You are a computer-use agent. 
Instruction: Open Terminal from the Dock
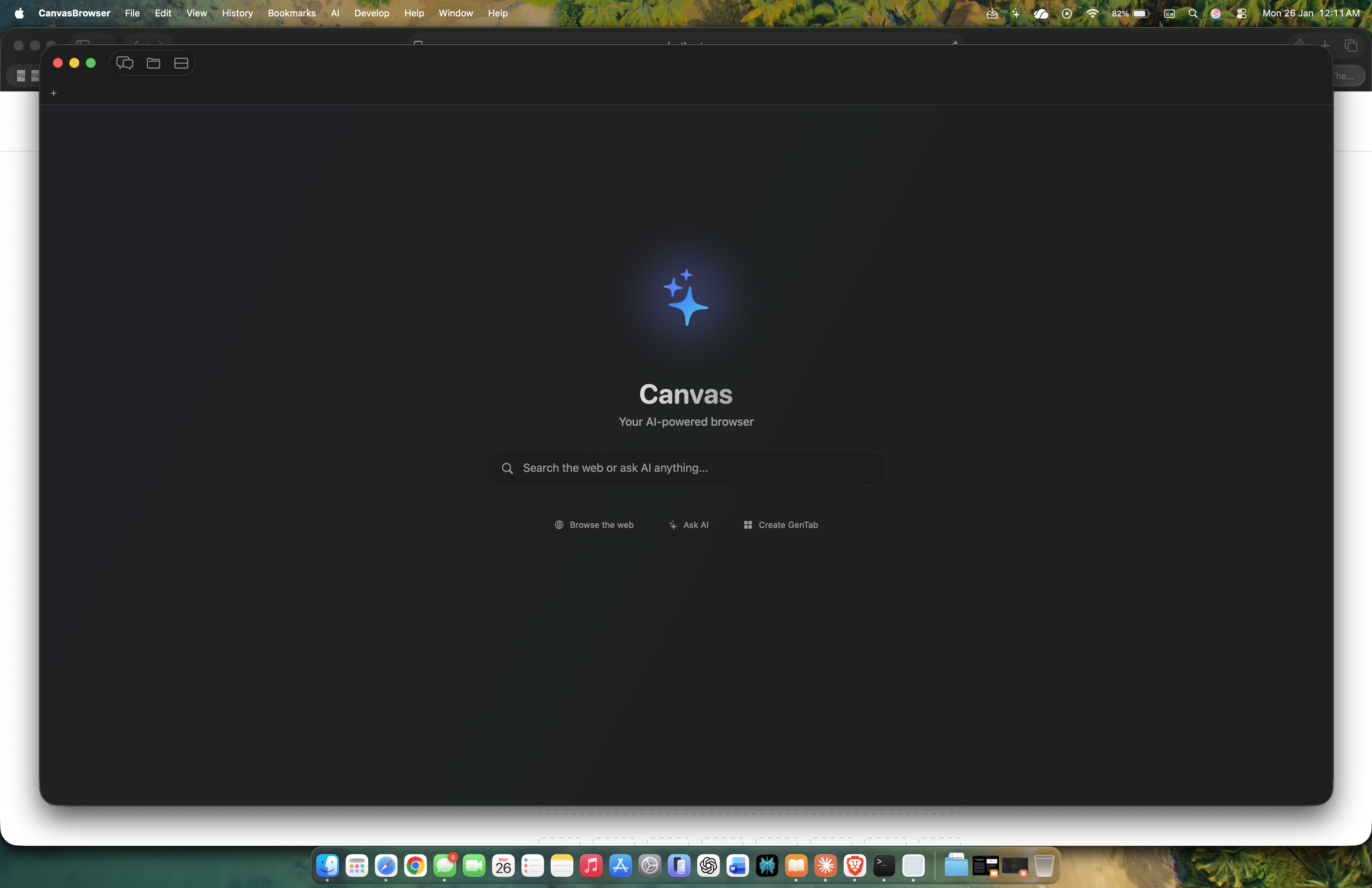point(884,865)
